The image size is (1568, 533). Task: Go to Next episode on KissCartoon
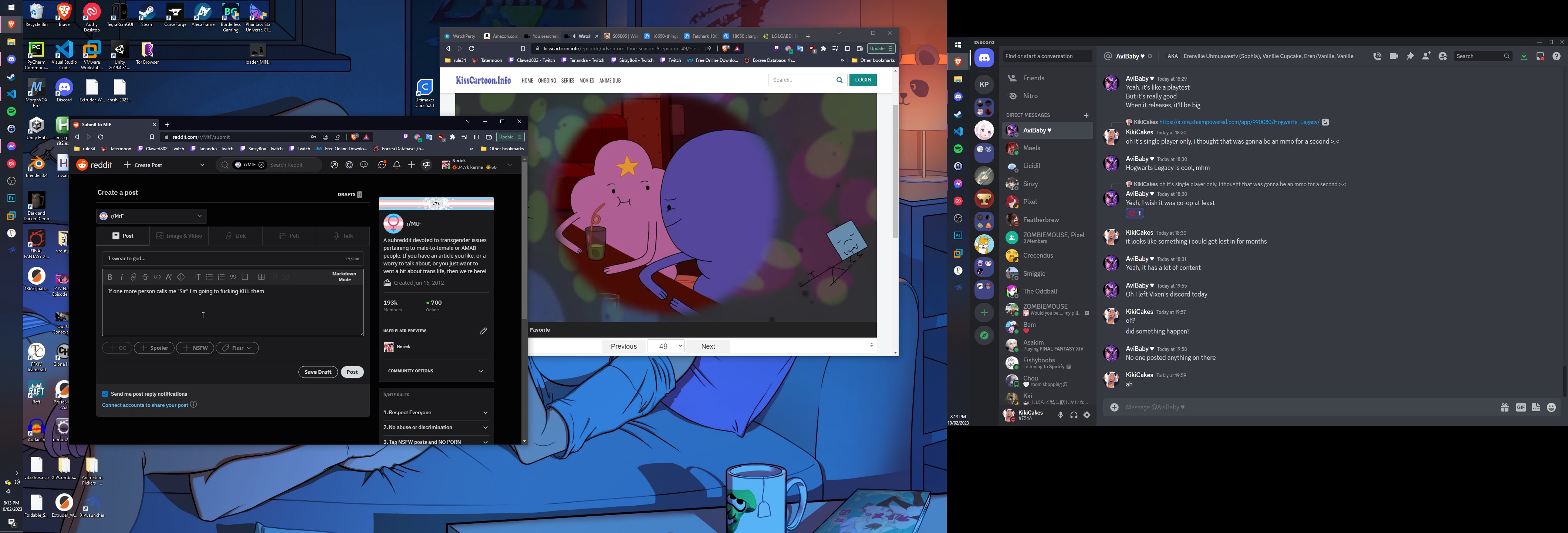tap(708, 346)
